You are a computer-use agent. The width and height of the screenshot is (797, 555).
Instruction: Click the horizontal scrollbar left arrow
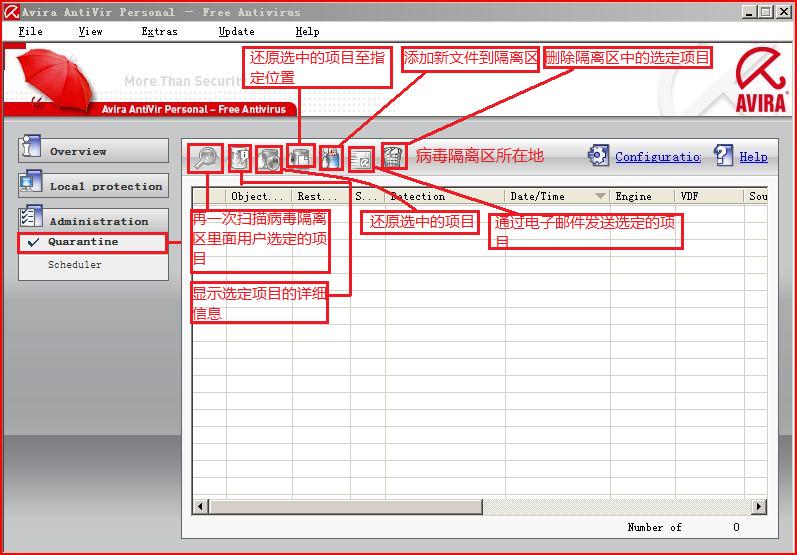click(200, 506)
